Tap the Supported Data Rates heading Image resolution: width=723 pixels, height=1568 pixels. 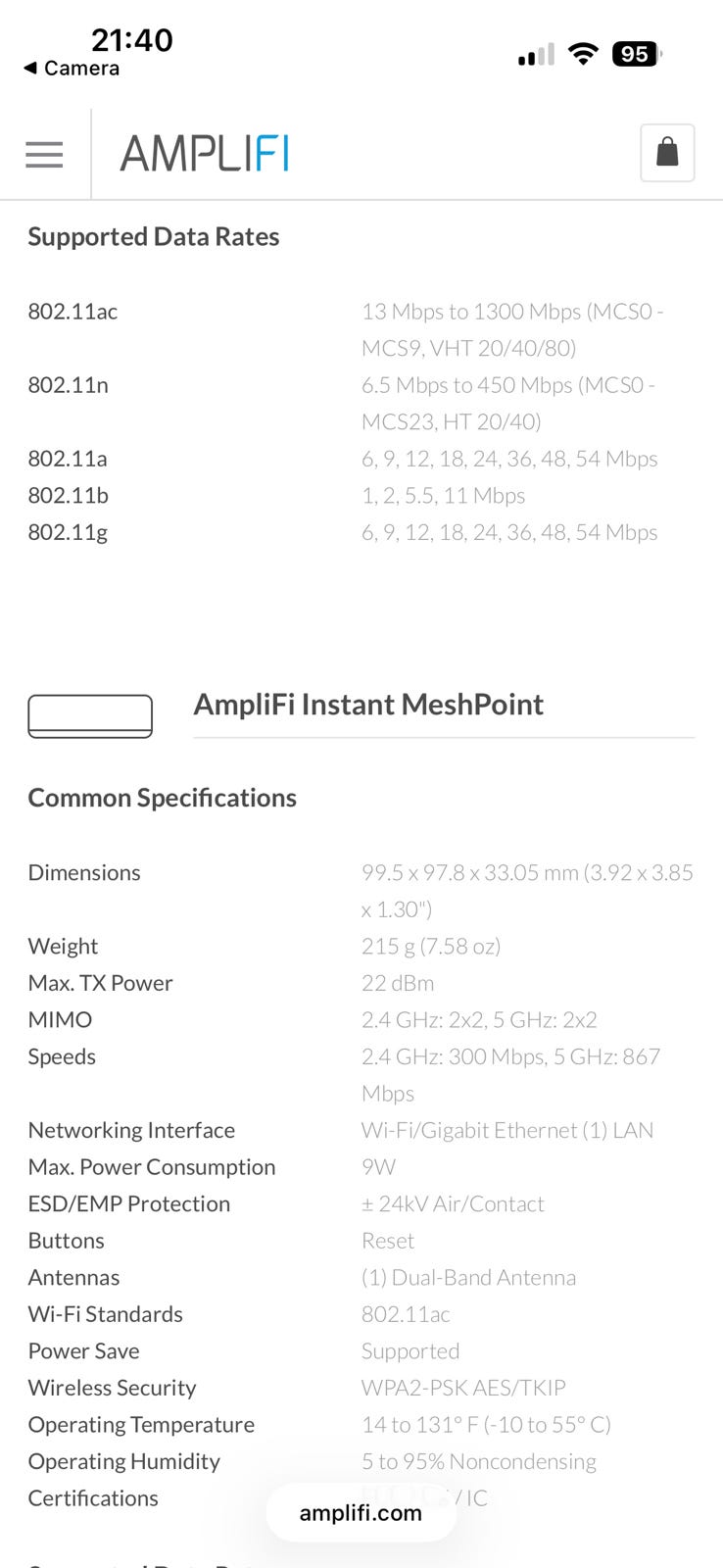click(x=154, y=237)
